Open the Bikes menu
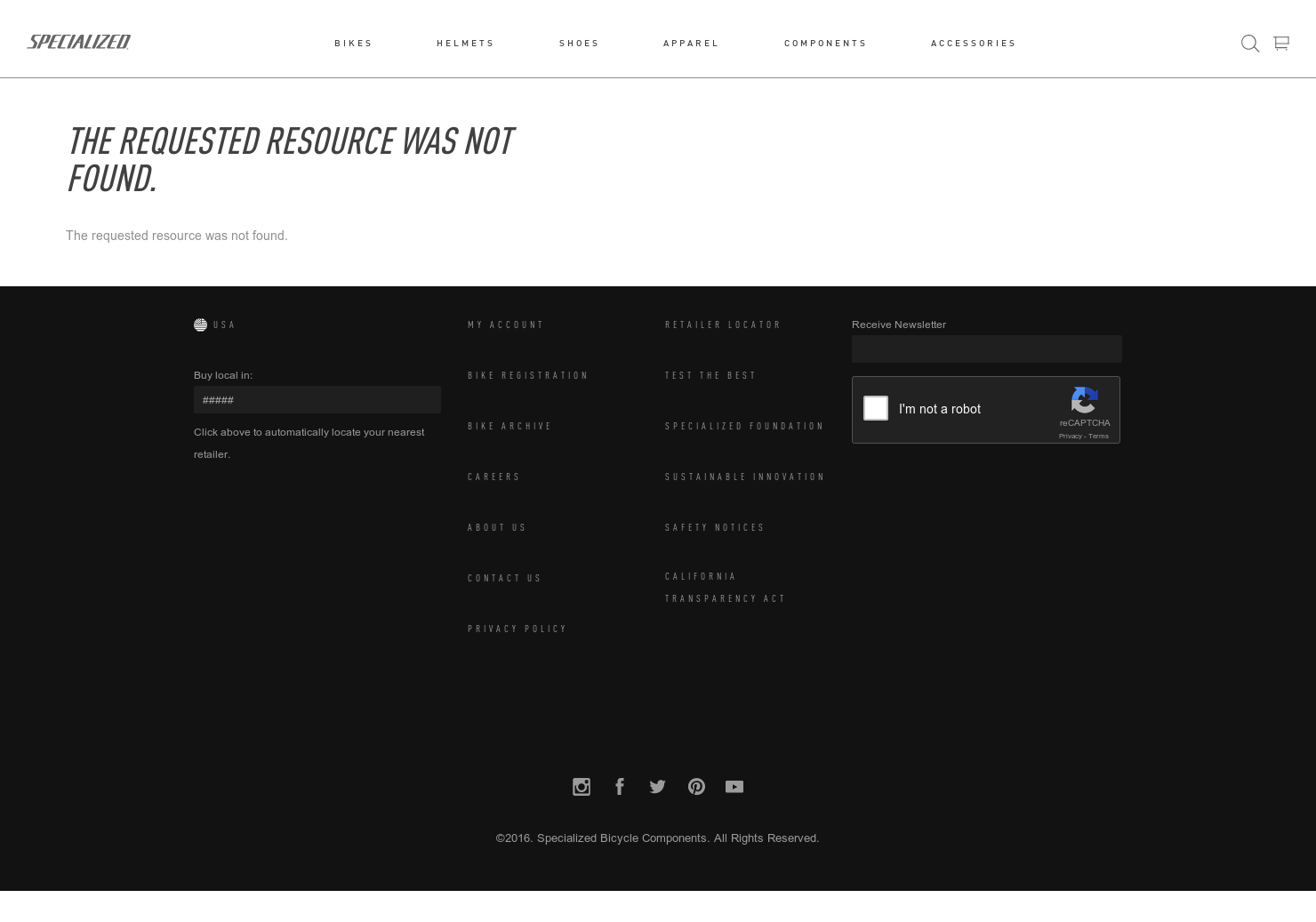 (354, 44)
